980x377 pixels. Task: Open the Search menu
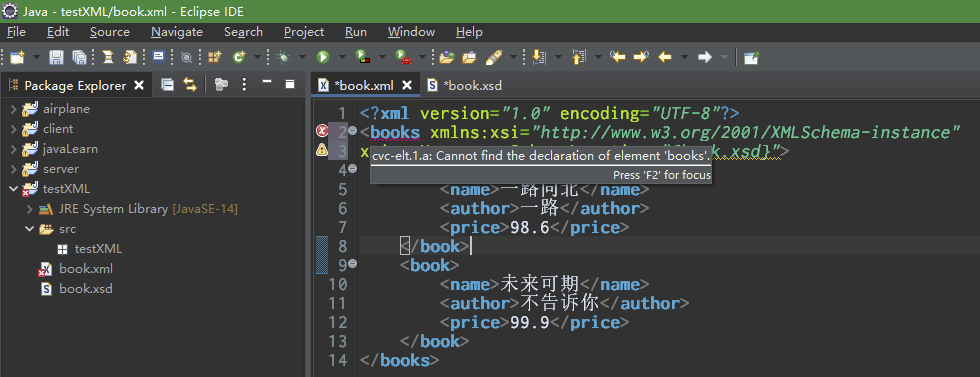pos(243,32)
